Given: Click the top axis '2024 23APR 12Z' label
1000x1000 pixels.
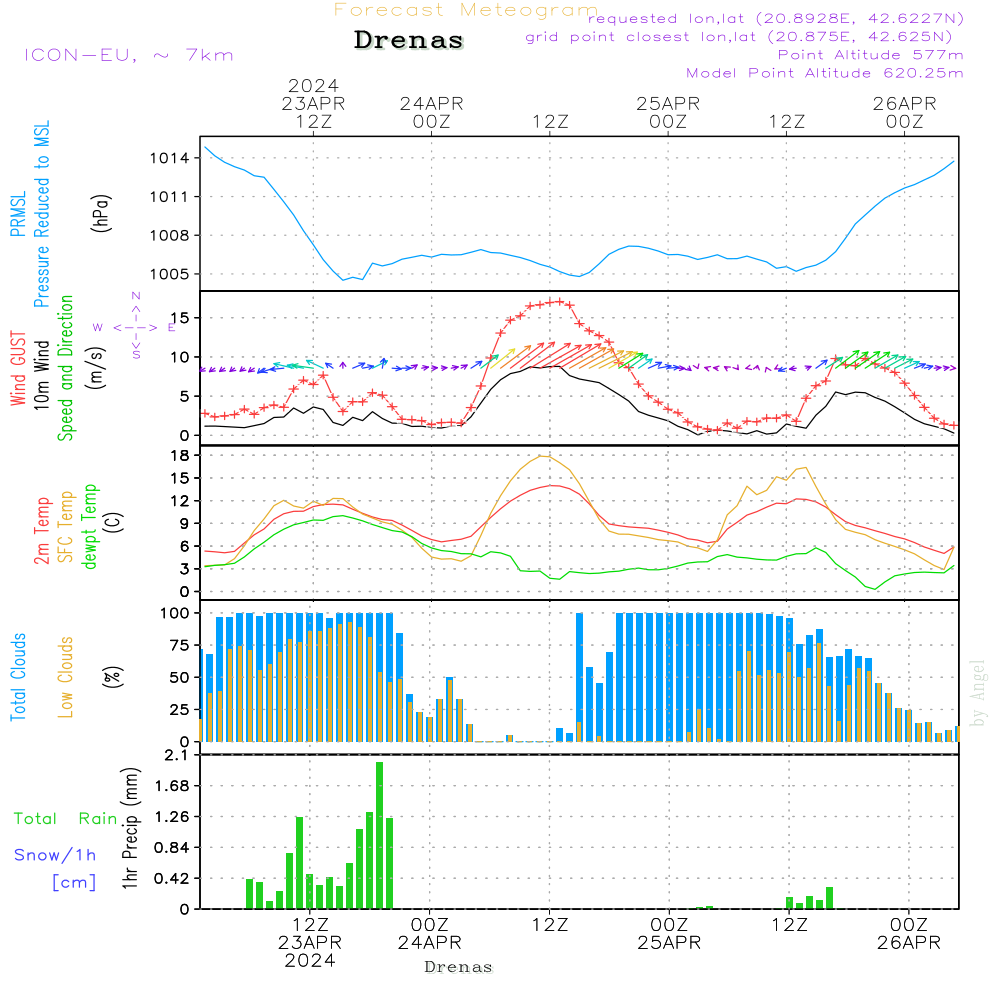Looking at the screenshot, I should point(313,103).
